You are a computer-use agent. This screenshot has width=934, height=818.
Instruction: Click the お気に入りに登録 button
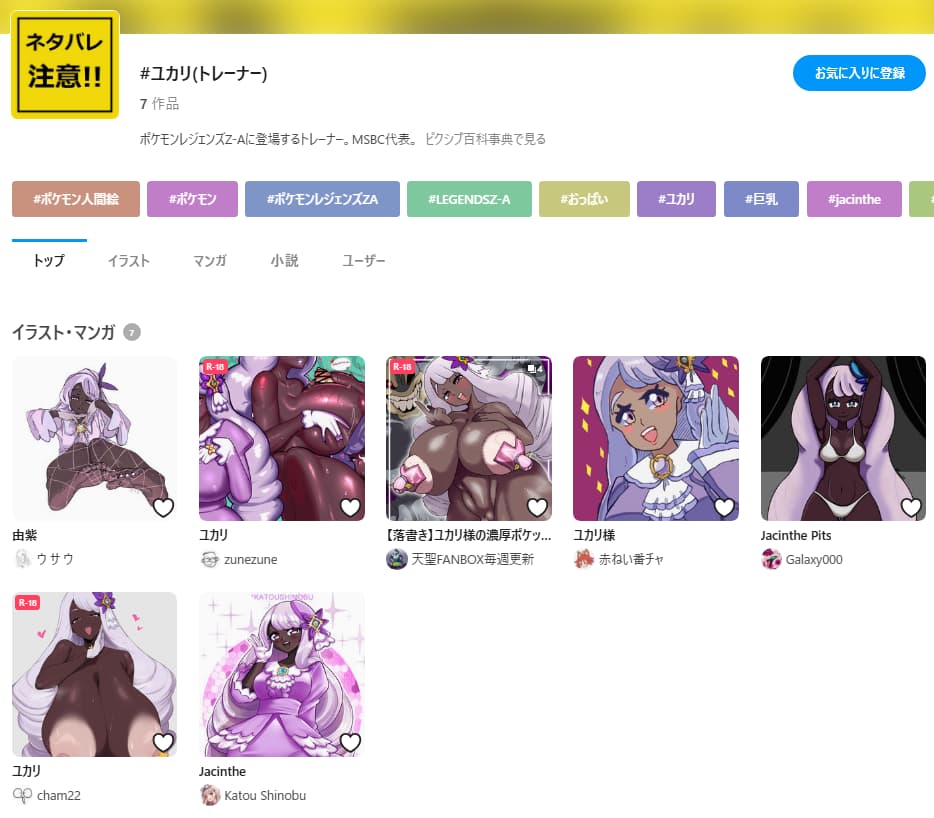click(x=859, y=73)
